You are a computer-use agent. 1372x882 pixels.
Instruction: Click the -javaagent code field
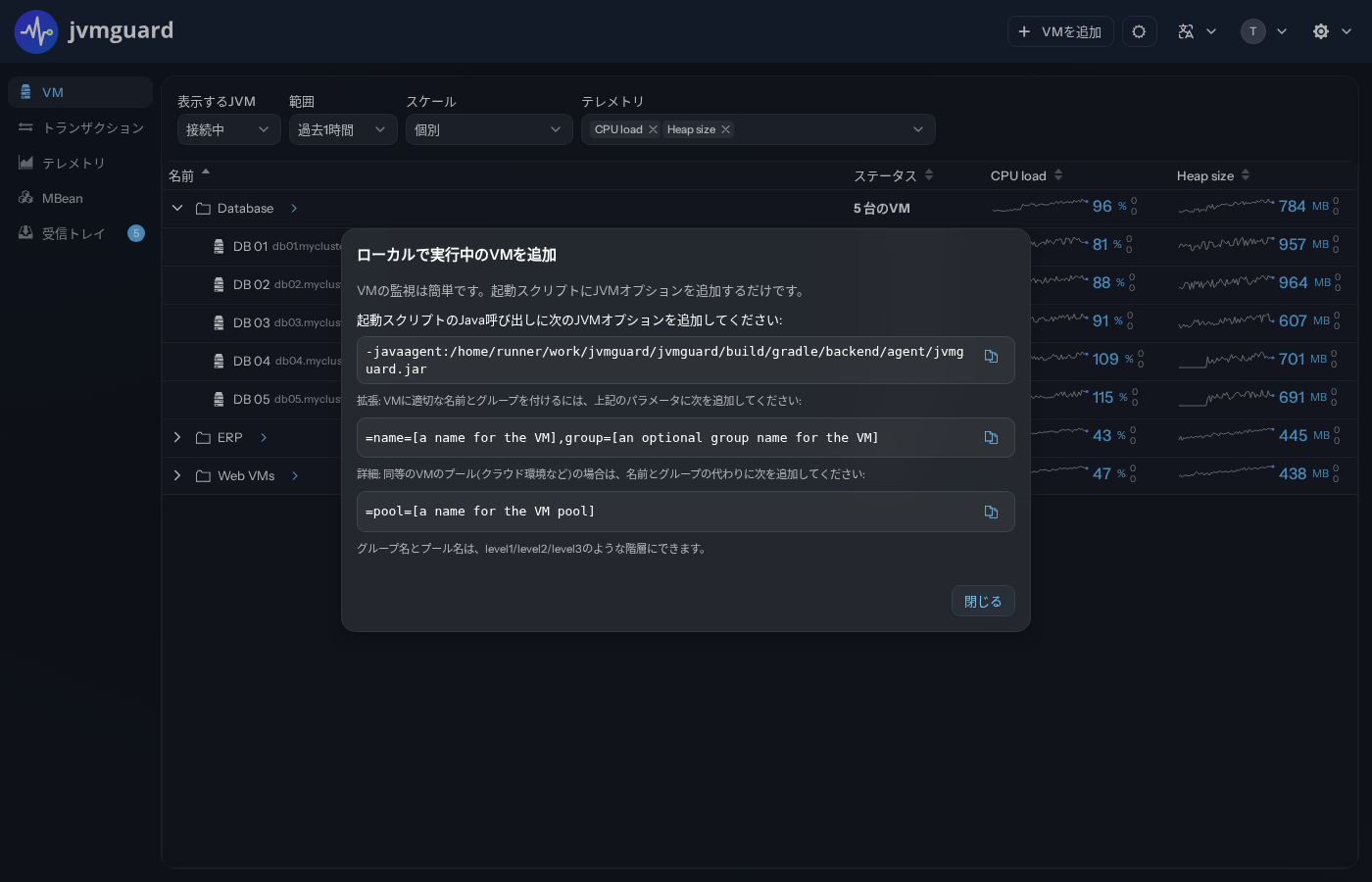tap(686, 360)
